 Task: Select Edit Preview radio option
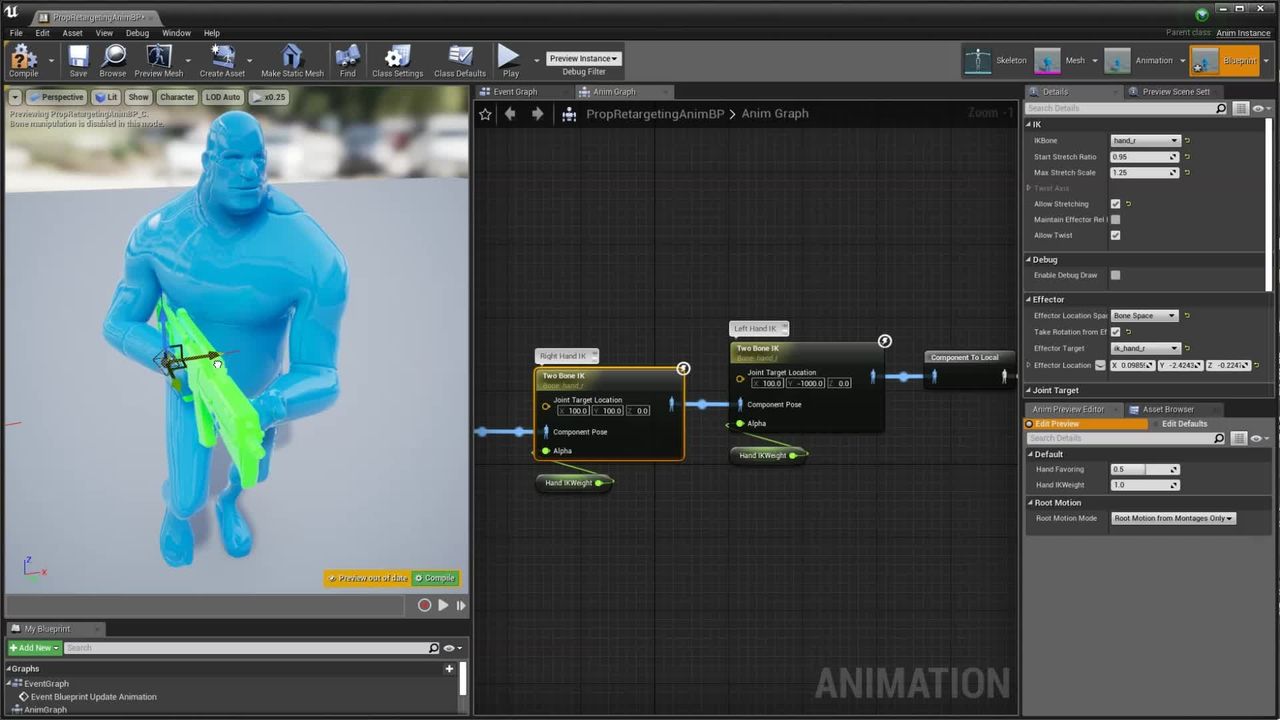(x=1086, y=424)
